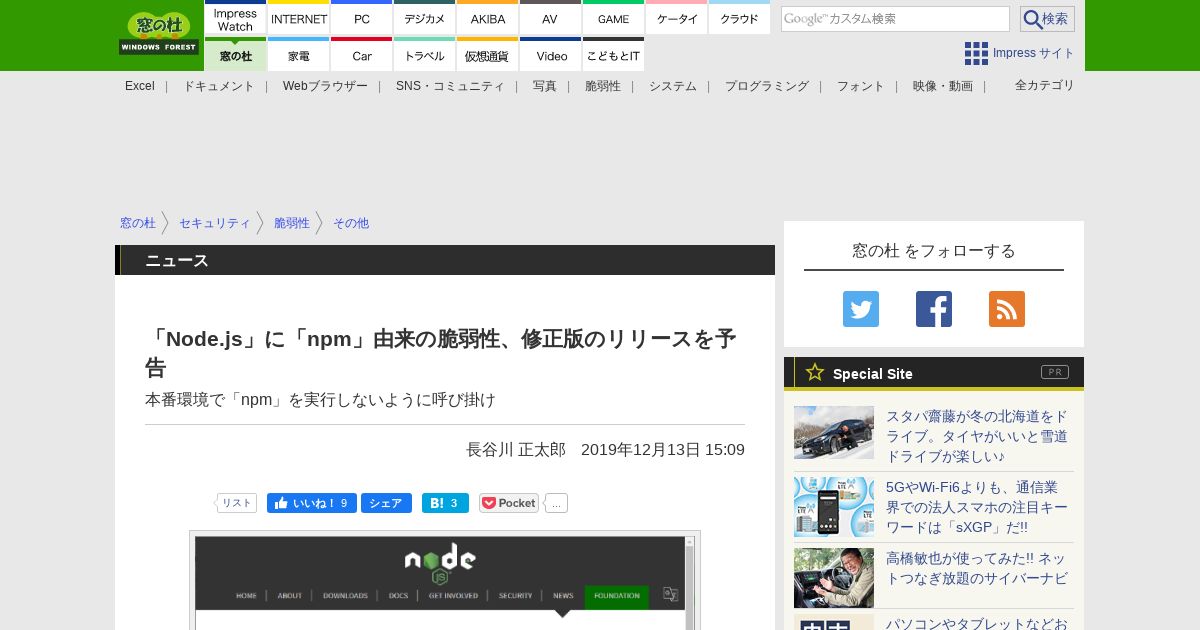Click the ニュース section header
1200x630 pixels.
[x=445, y=260]
